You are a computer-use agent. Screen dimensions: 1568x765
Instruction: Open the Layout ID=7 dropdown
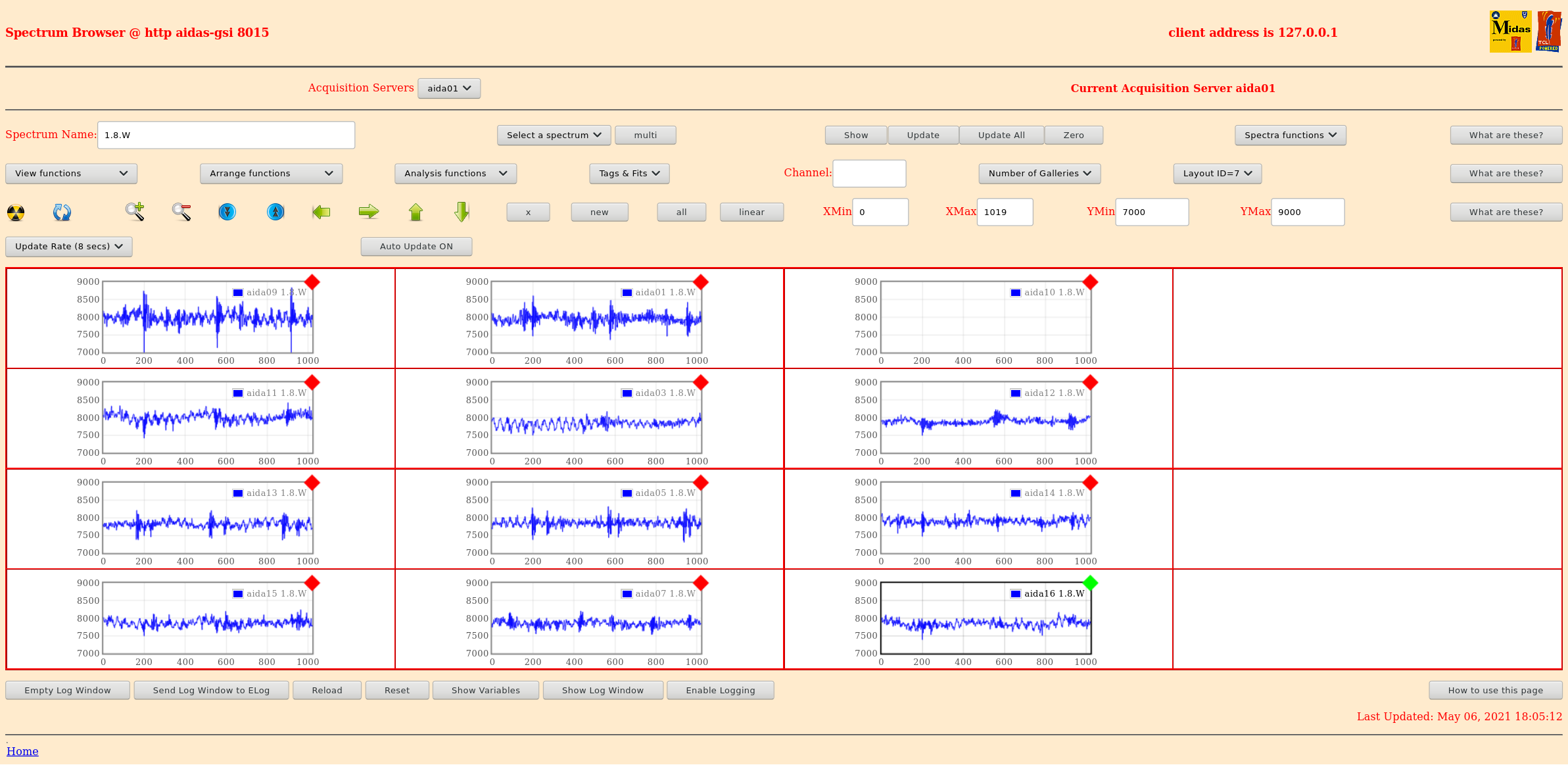(1217, 174)
